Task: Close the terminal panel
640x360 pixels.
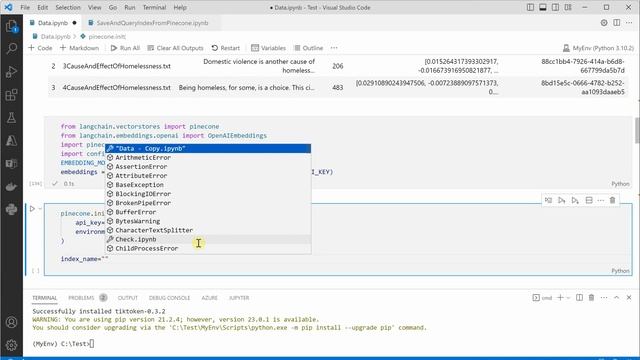Action: click(629, 298)
